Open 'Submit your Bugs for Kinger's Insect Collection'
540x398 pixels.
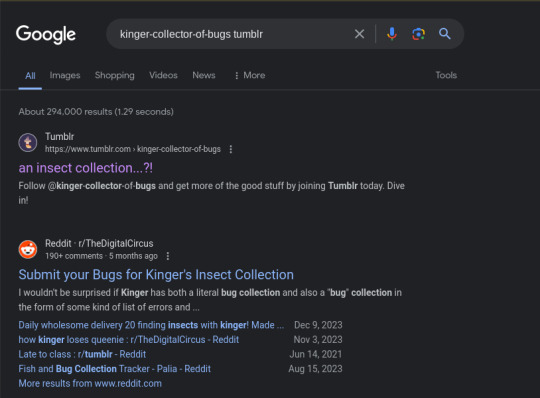[x=156, y=274]
